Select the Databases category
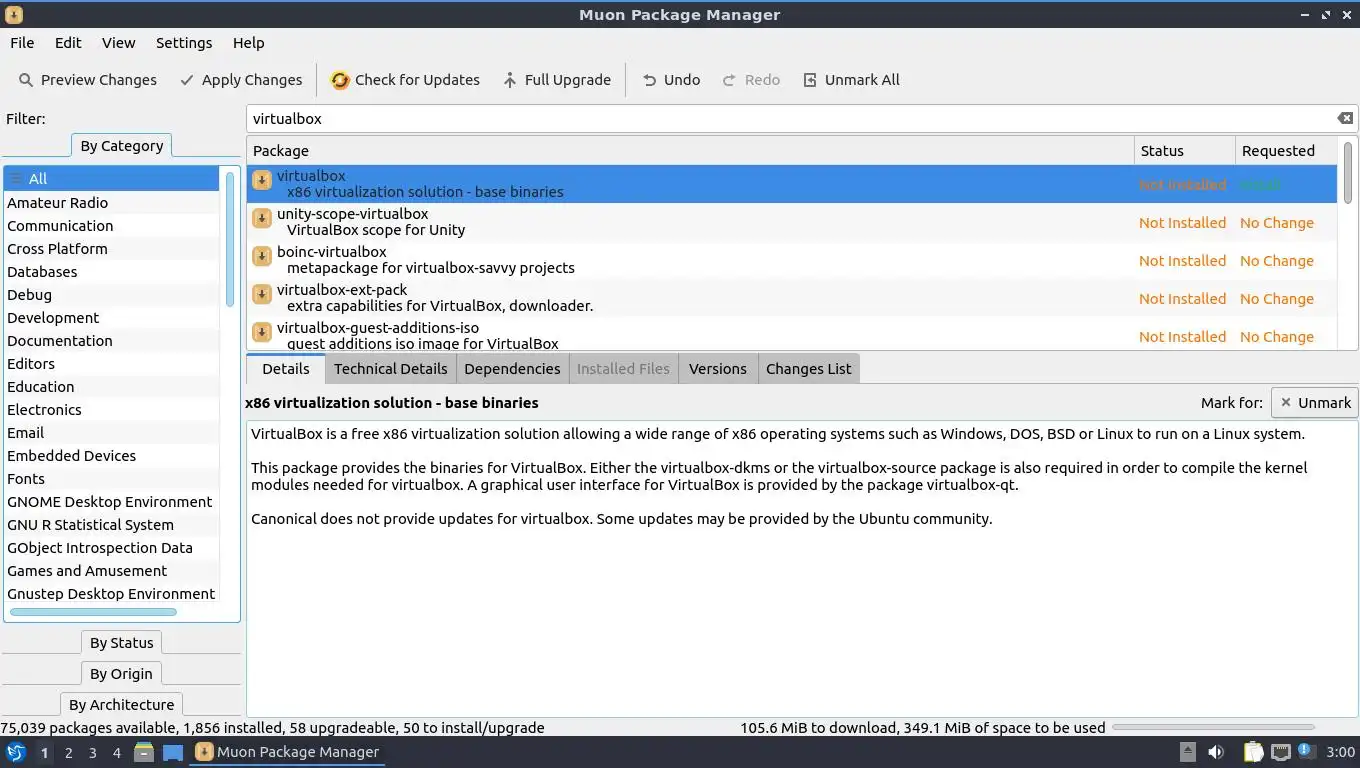Image resolution: width=1360 pixels, height=768 pixels. [x=111, y=272]
